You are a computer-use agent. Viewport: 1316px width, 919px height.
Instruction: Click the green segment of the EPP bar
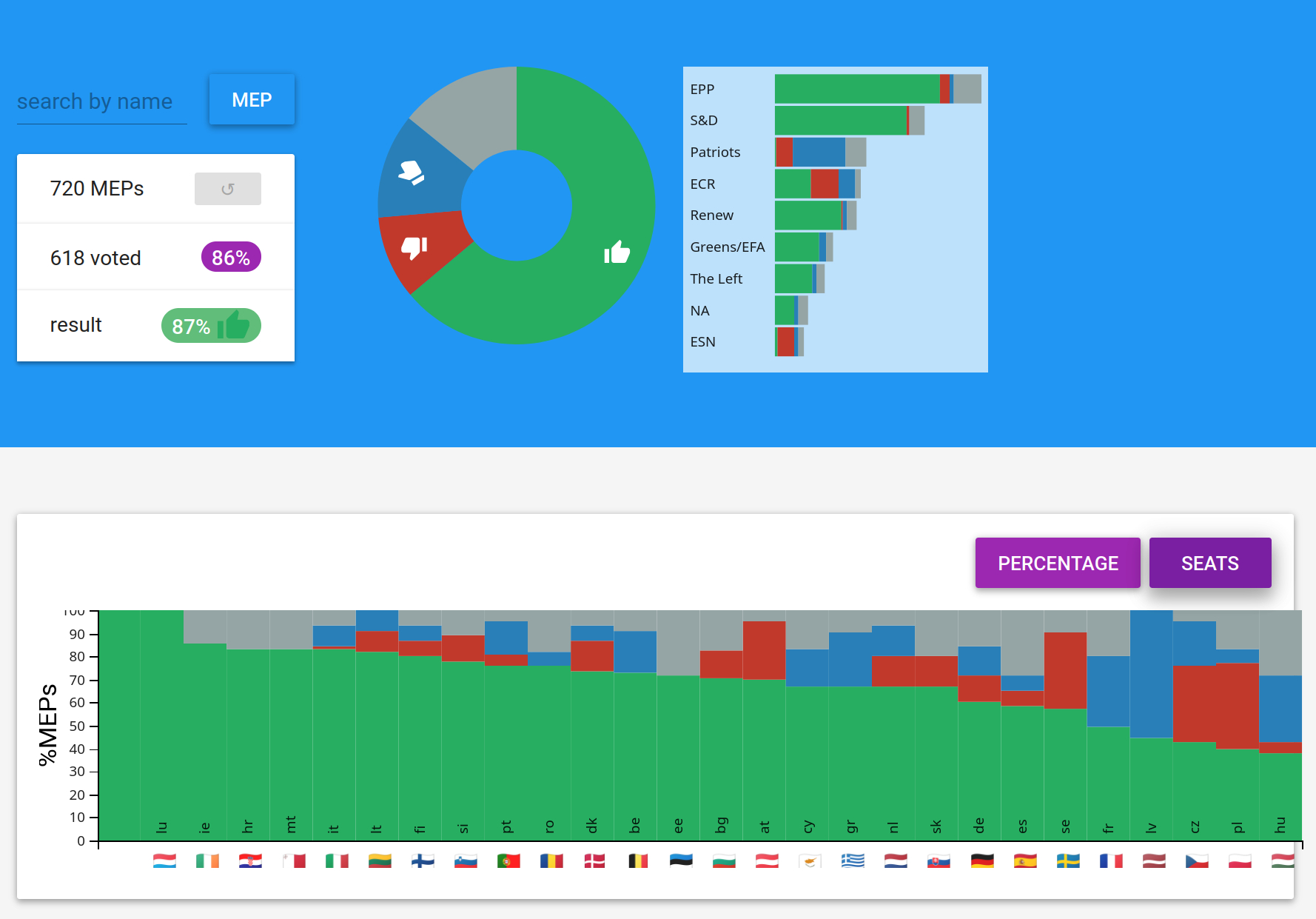[x=856, y=89]
